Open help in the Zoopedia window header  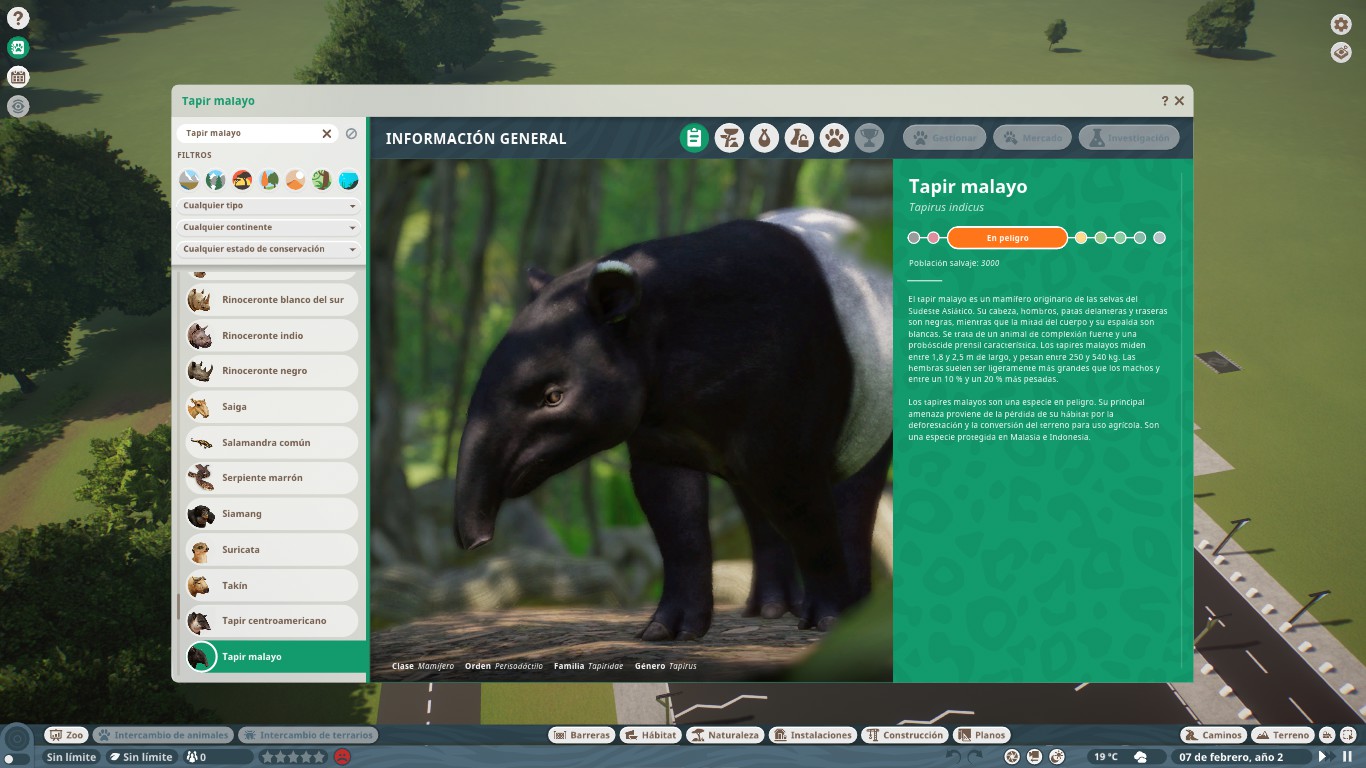[1164, 101]
